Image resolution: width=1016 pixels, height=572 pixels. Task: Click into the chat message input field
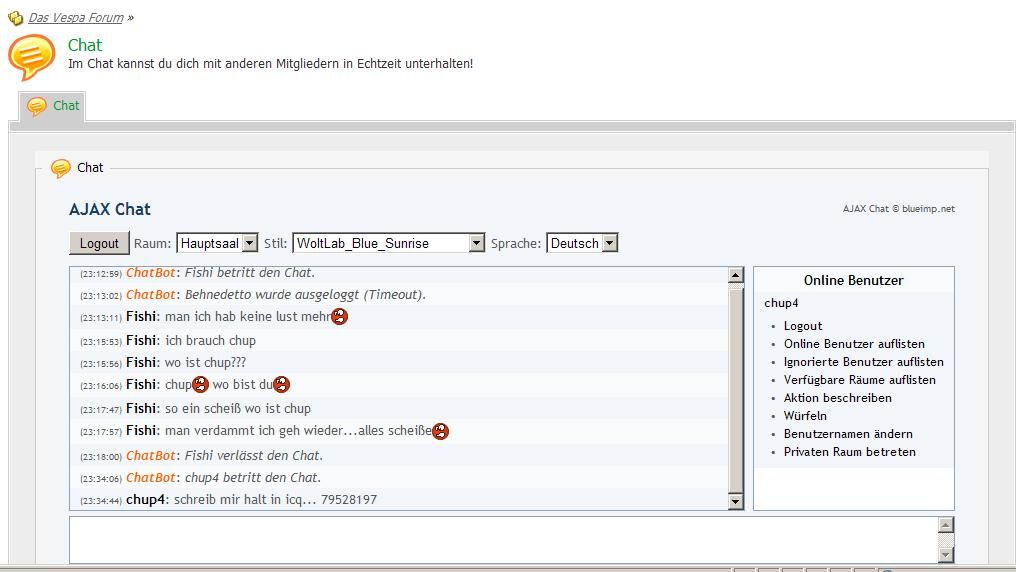click(502, 540)
